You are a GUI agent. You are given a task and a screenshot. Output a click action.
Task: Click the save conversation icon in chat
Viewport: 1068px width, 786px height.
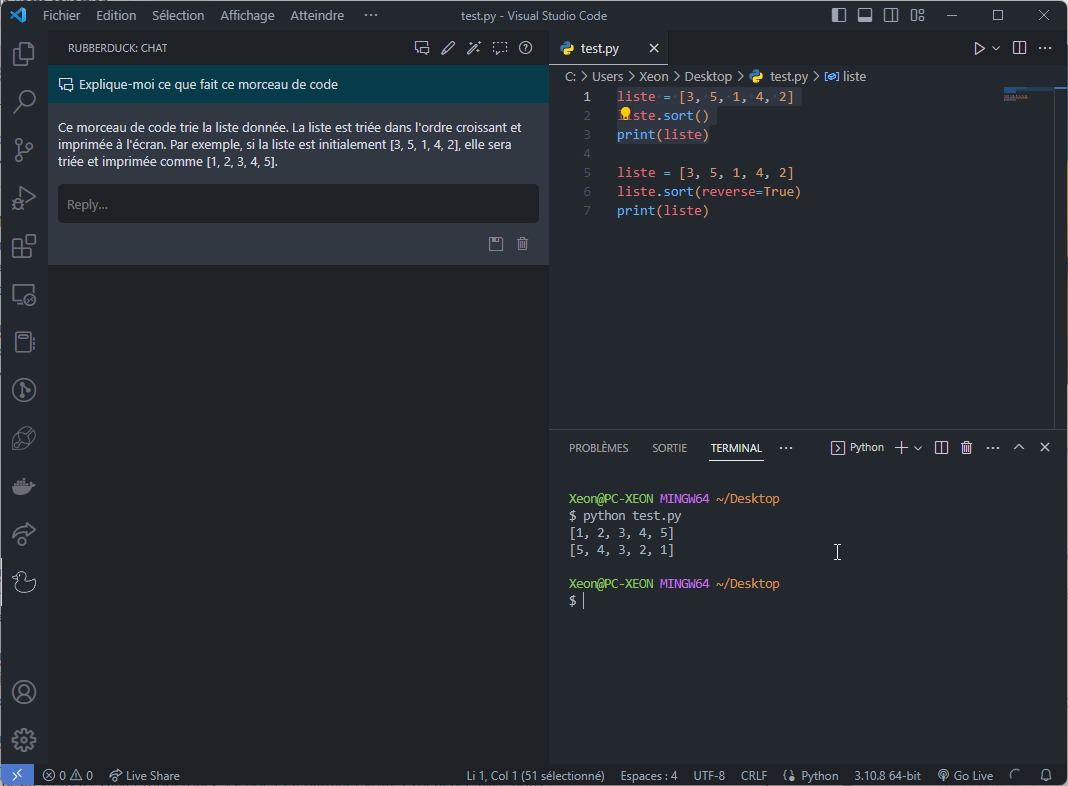(496, 244)
